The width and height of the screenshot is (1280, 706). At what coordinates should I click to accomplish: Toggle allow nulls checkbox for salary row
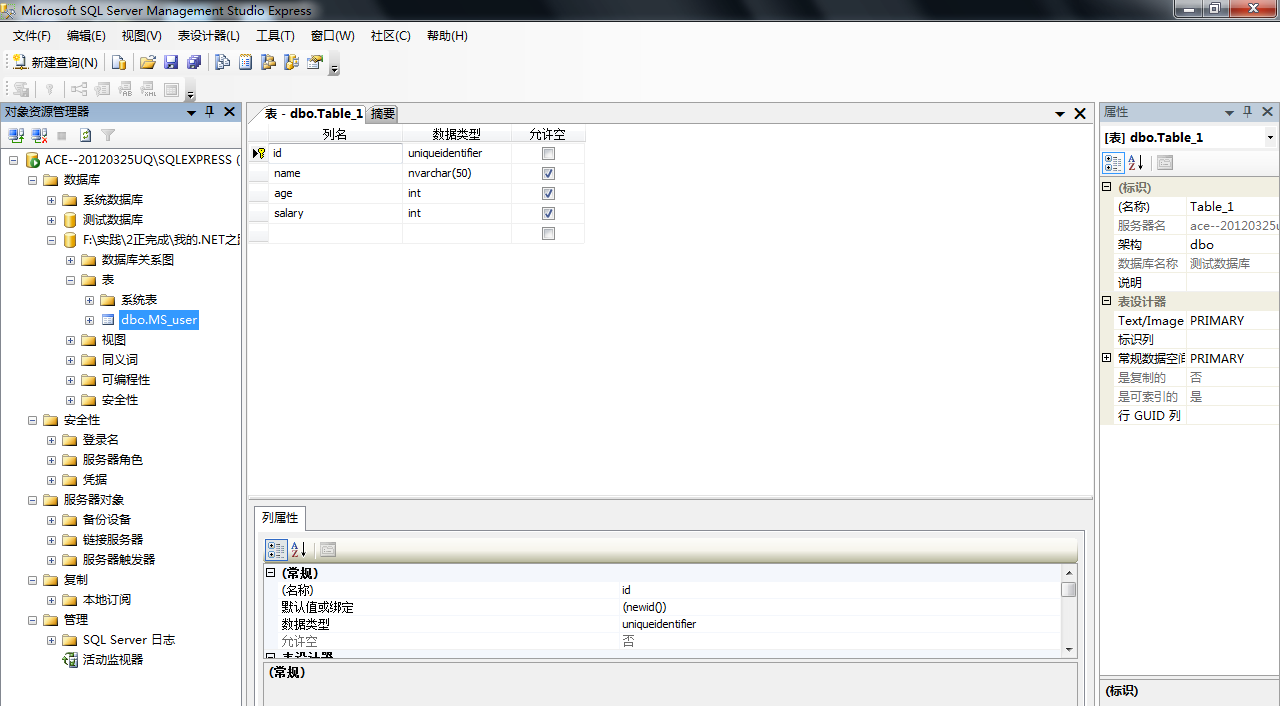(x=548, y=213)
